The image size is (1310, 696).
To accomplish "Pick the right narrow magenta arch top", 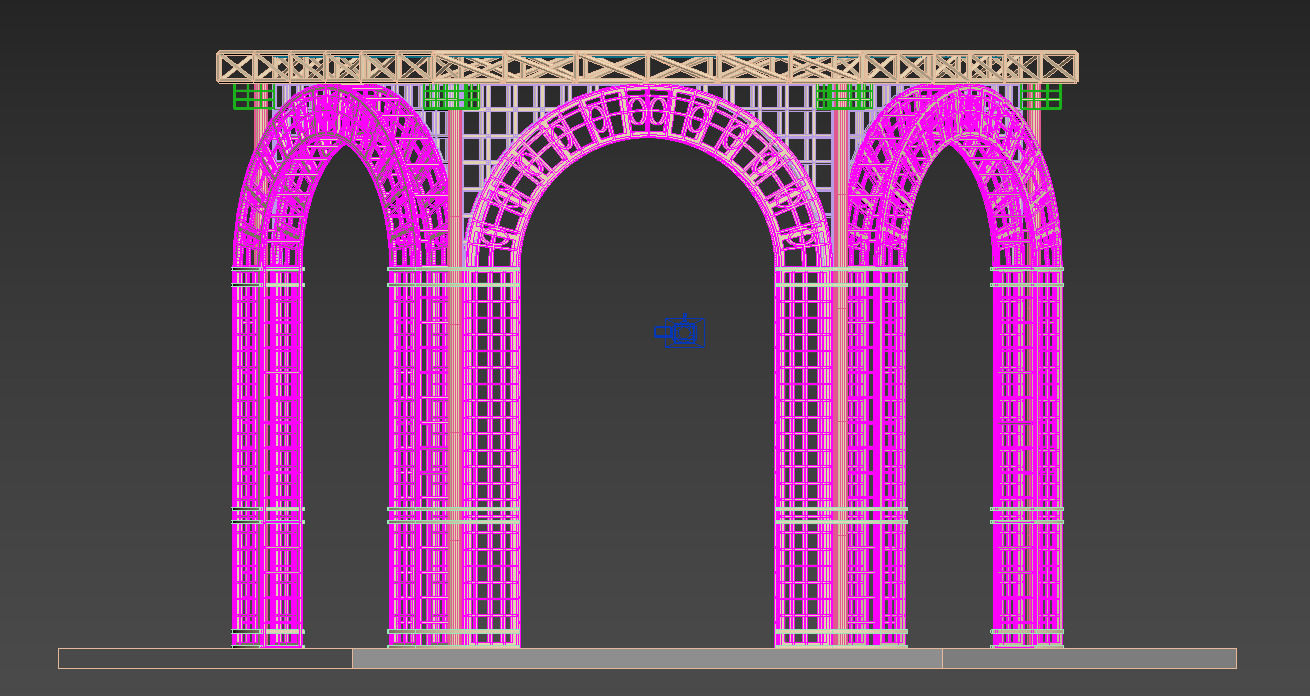I will point(955,114).
